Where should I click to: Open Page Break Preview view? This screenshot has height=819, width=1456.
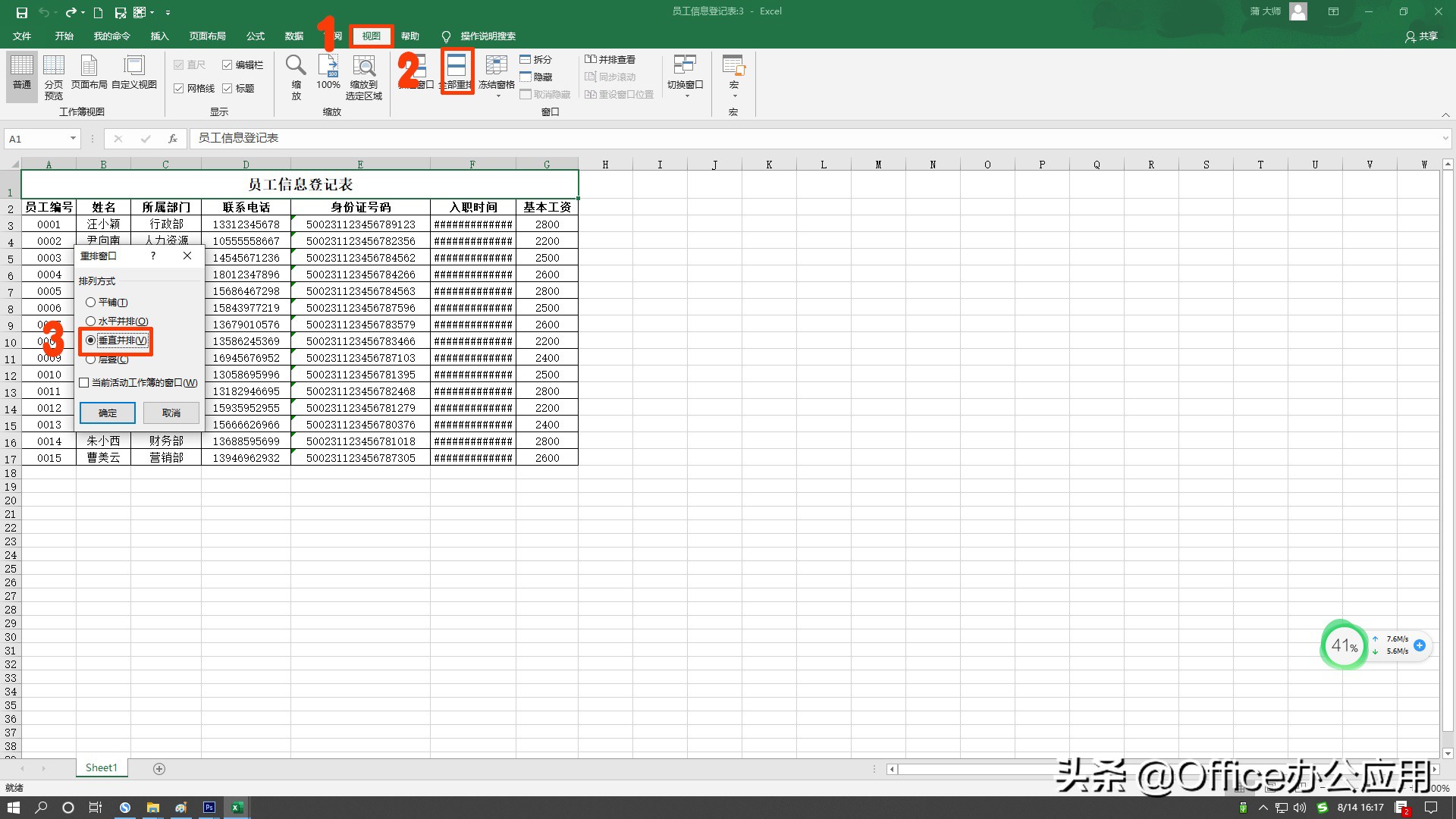53,68
